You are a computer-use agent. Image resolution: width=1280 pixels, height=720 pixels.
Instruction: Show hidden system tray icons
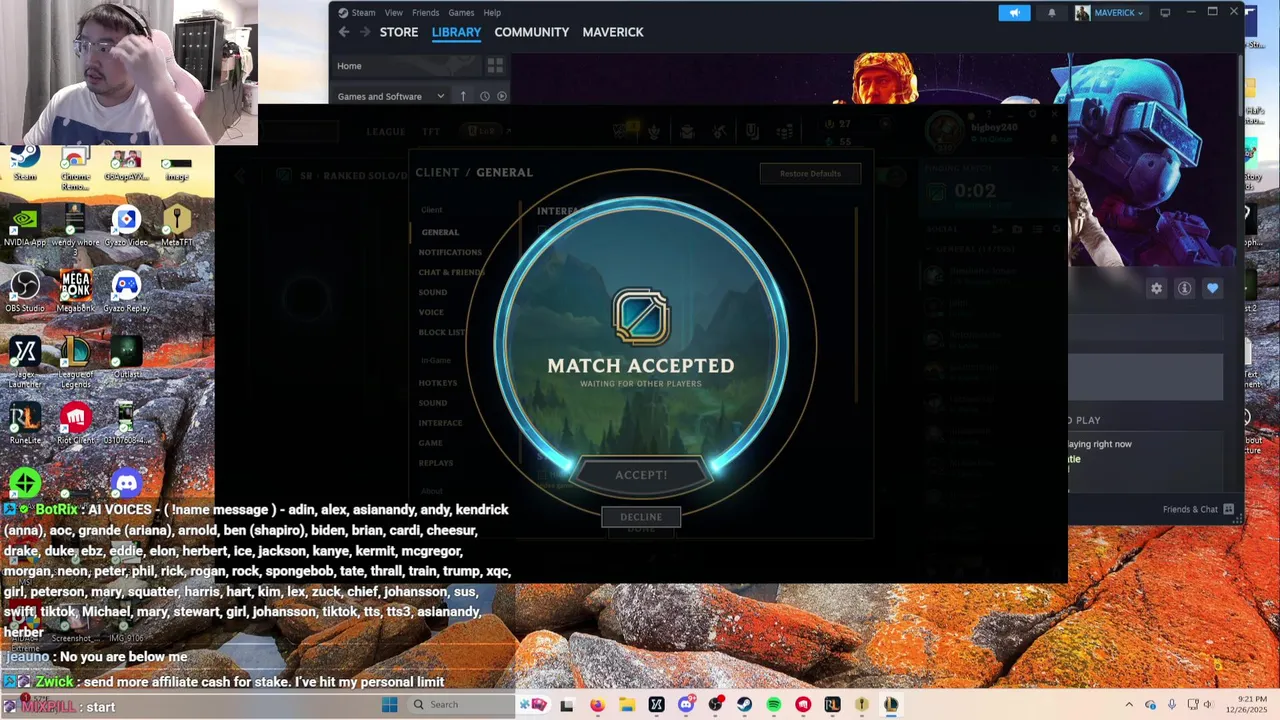pyautogui.click(x=1129, y=705)
